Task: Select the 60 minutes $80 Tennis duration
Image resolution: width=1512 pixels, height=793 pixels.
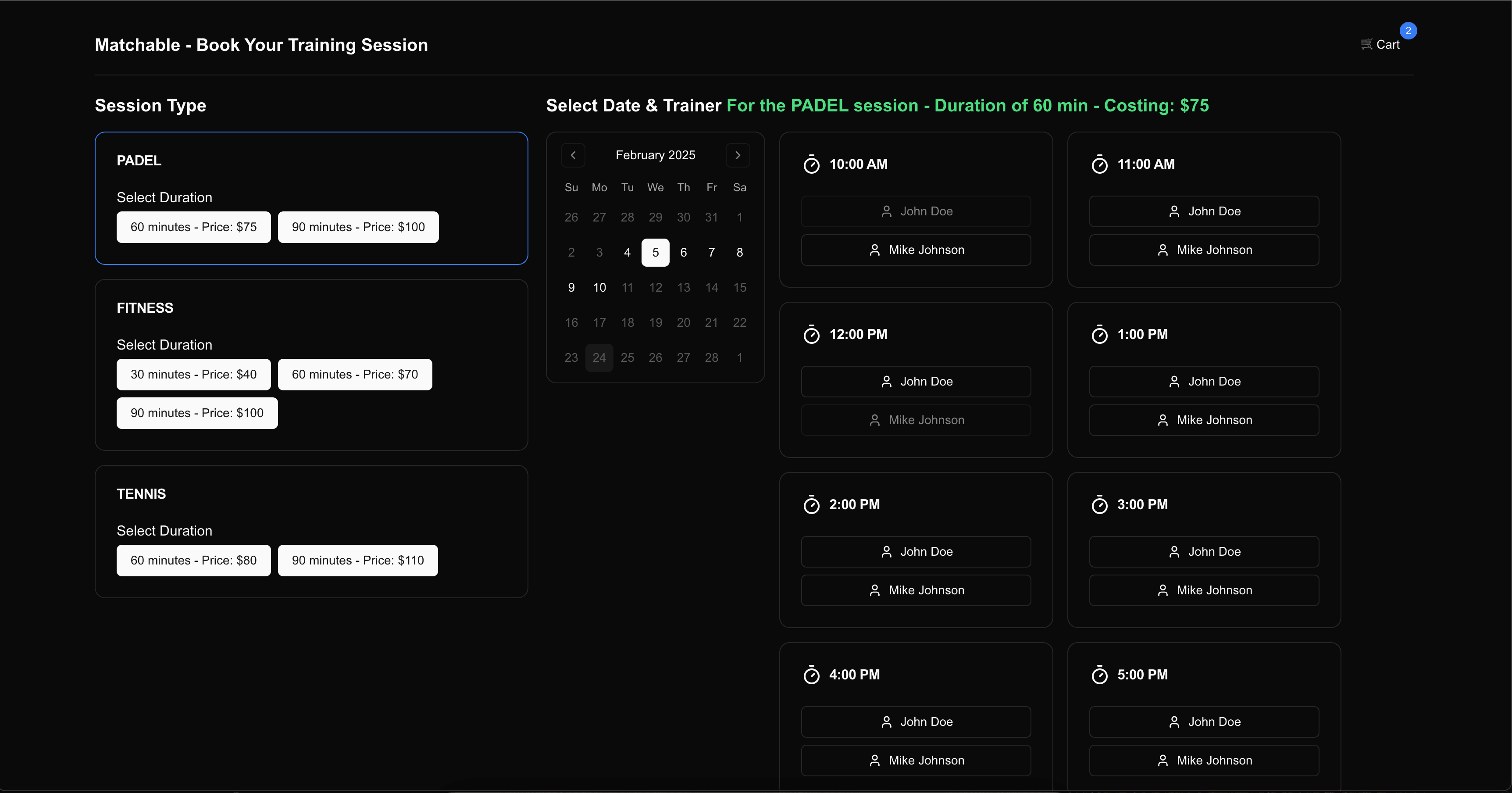Action: click(x=193, y=561)
